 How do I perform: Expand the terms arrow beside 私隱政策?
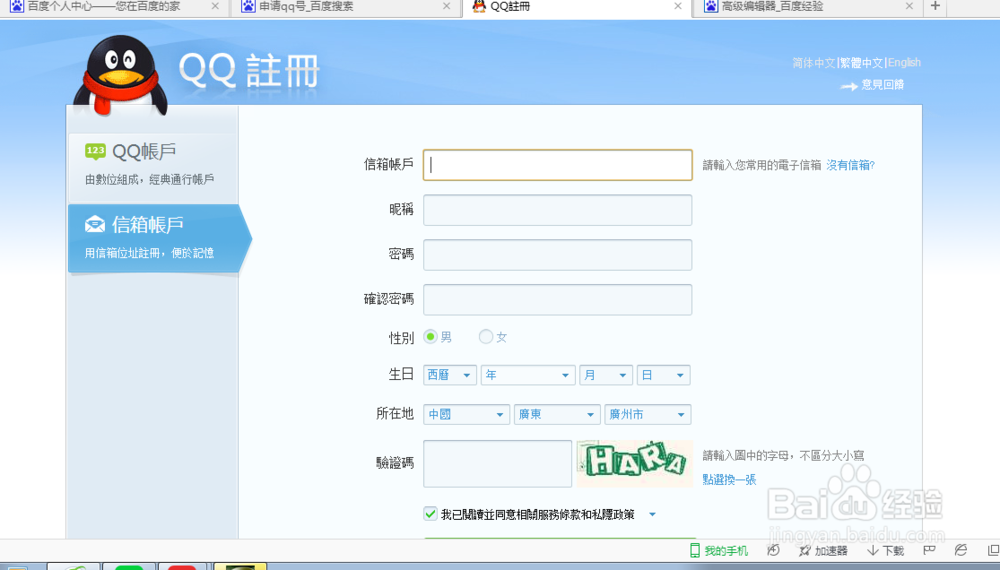click(652, 515)
